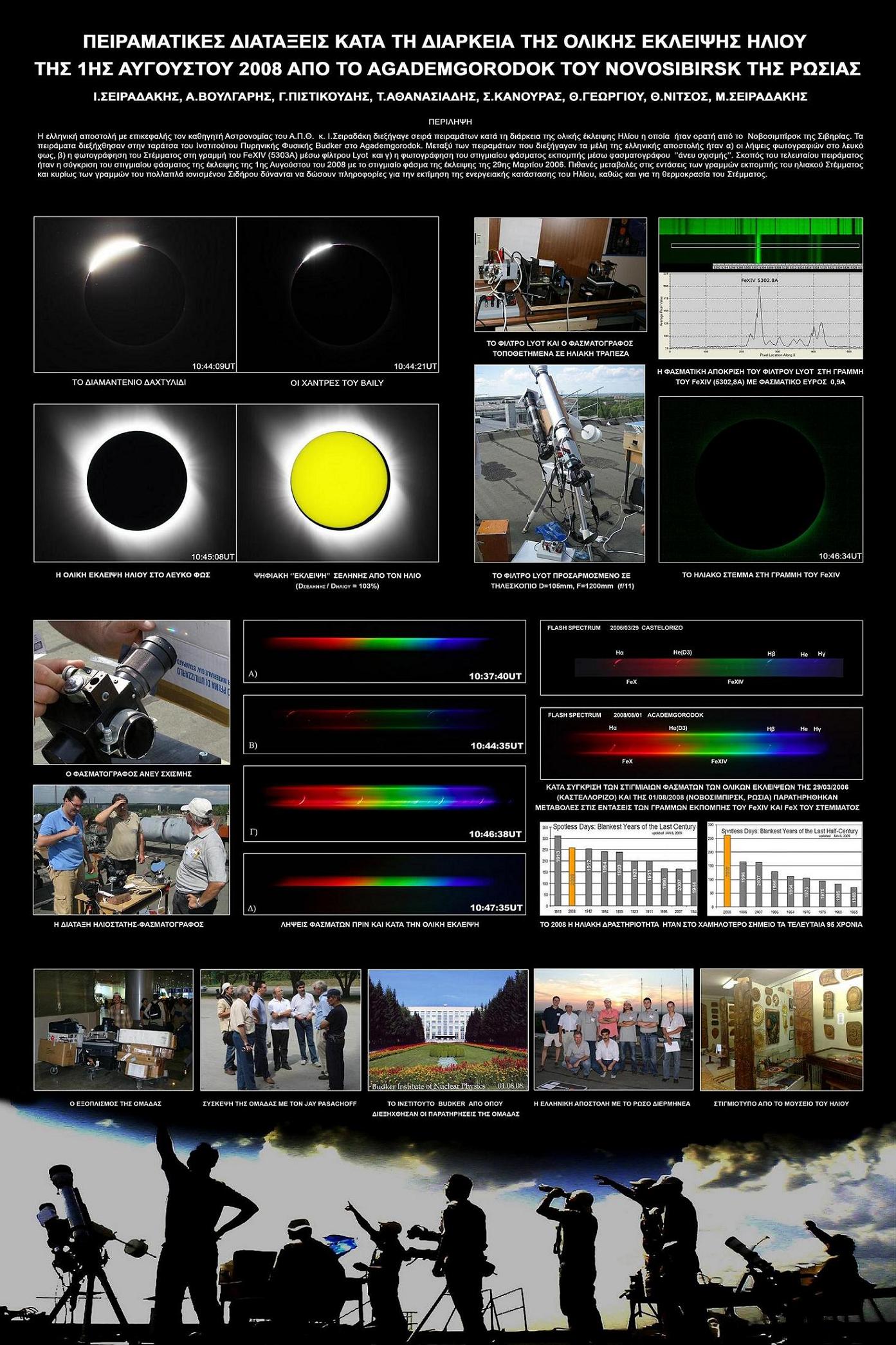Viewport: 896px width, 1345px height.
Task: Select the authors line beginning 'Ι.ΣΕΙΡΑΔΑΚΗΣ'
Action: pyautogui.click(x=450, y=97)
